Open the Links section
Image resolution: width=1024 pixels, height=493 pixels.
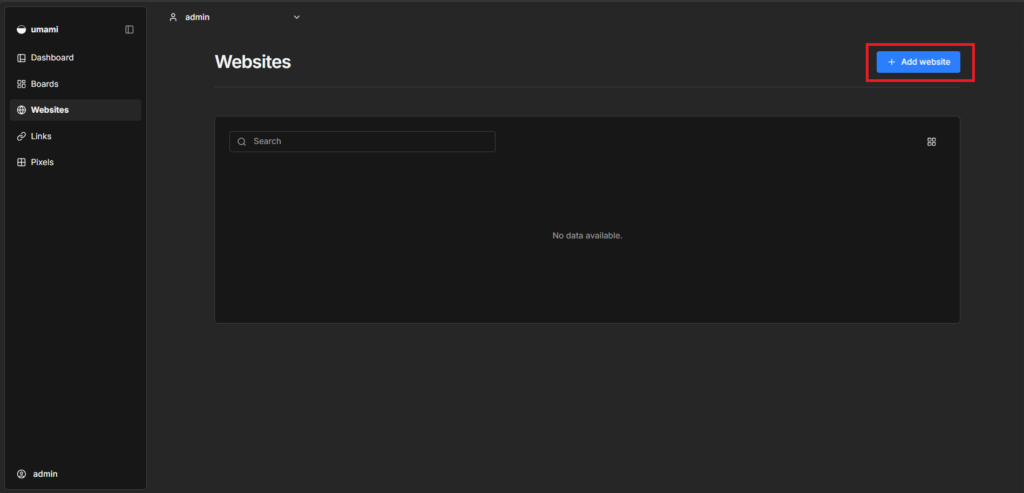pos(75,136)
